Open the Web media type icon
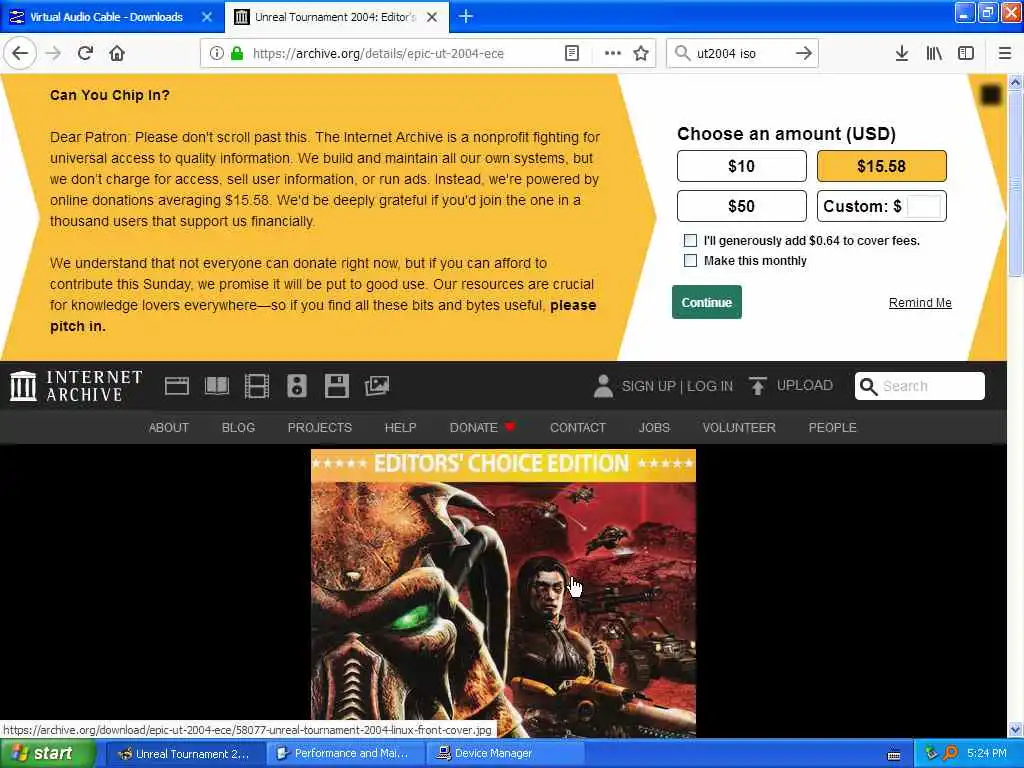This screenshot has width=1024, height=768. [x=176, y=386]
